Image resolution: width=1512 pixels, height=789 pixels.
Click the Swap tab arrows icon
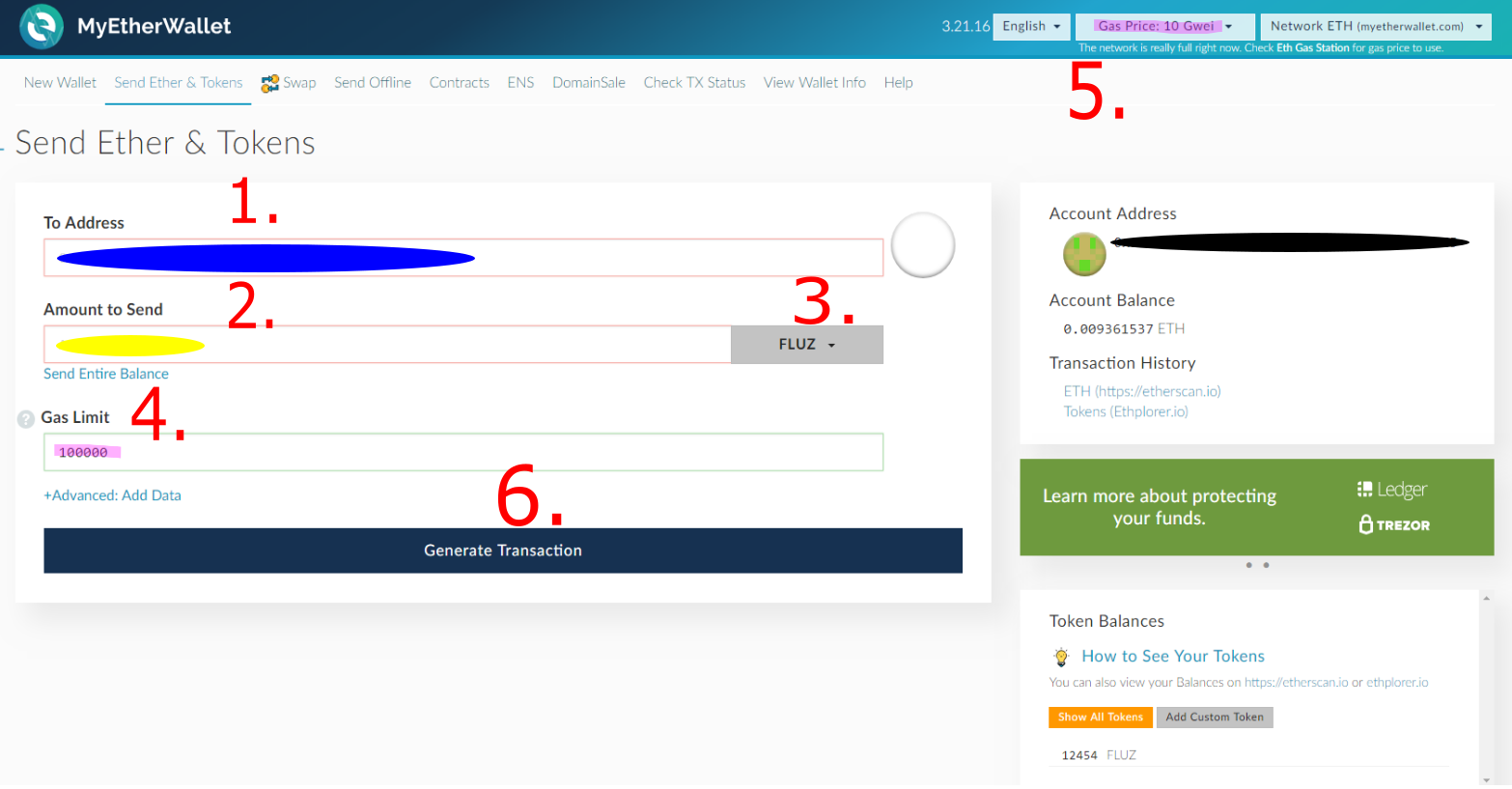pos(270,83)
